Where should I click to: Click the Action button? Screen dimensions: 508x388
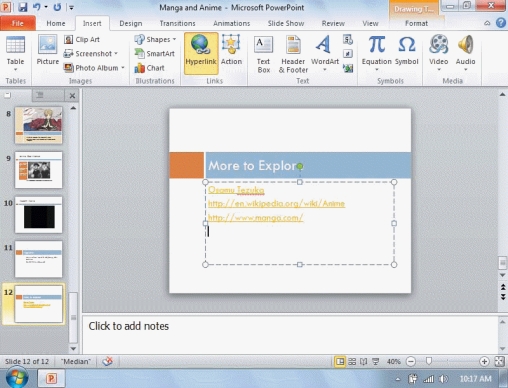pyautogui.click(x=231, y=50)
